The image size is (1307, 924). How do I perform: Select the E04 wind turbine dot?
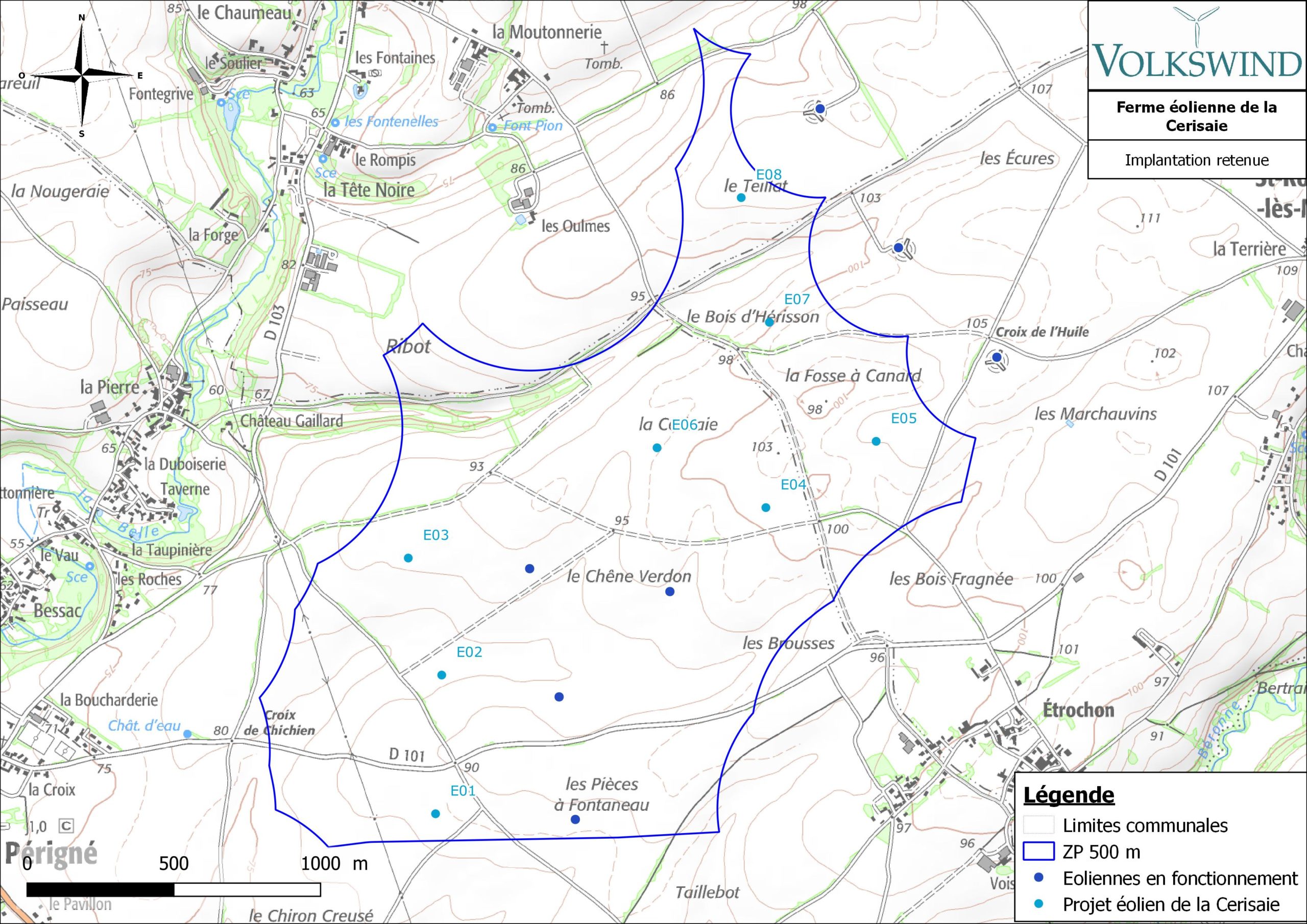(x=766, y=507)
